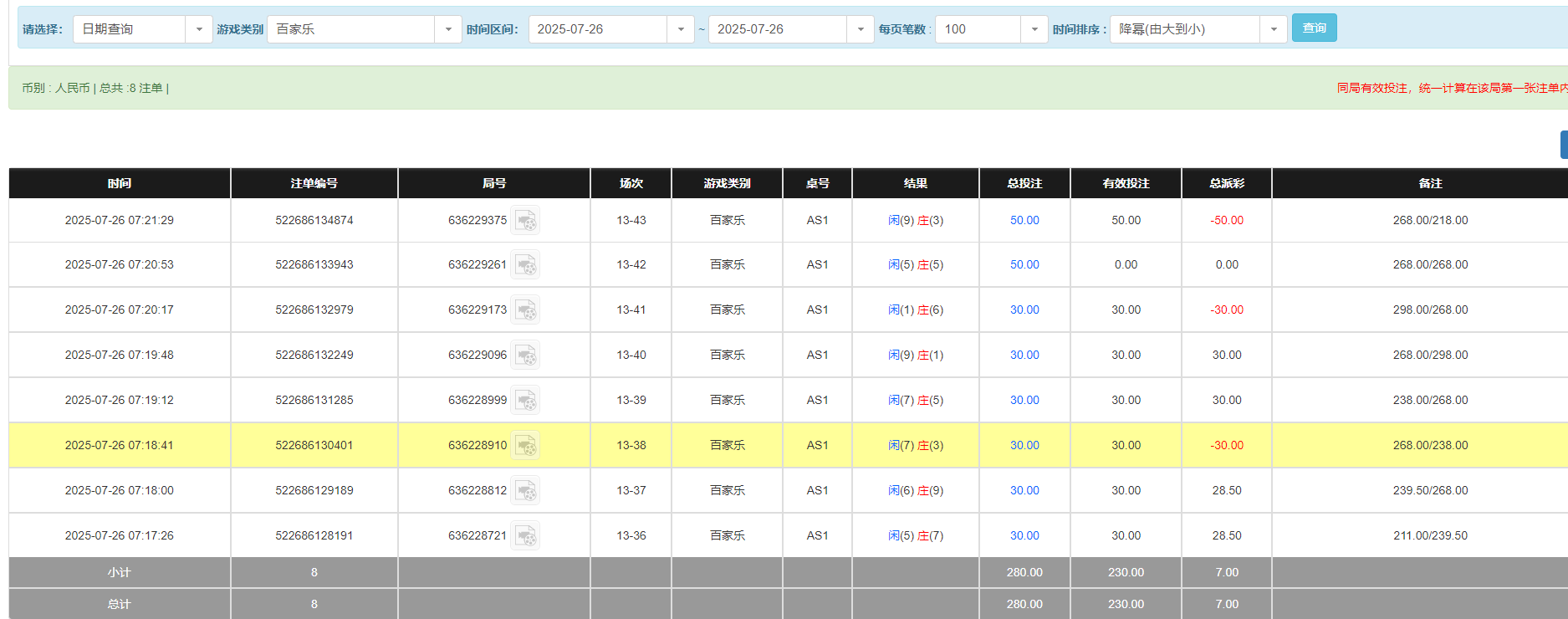Click video icon beside round 636229096

pos(525,356)
